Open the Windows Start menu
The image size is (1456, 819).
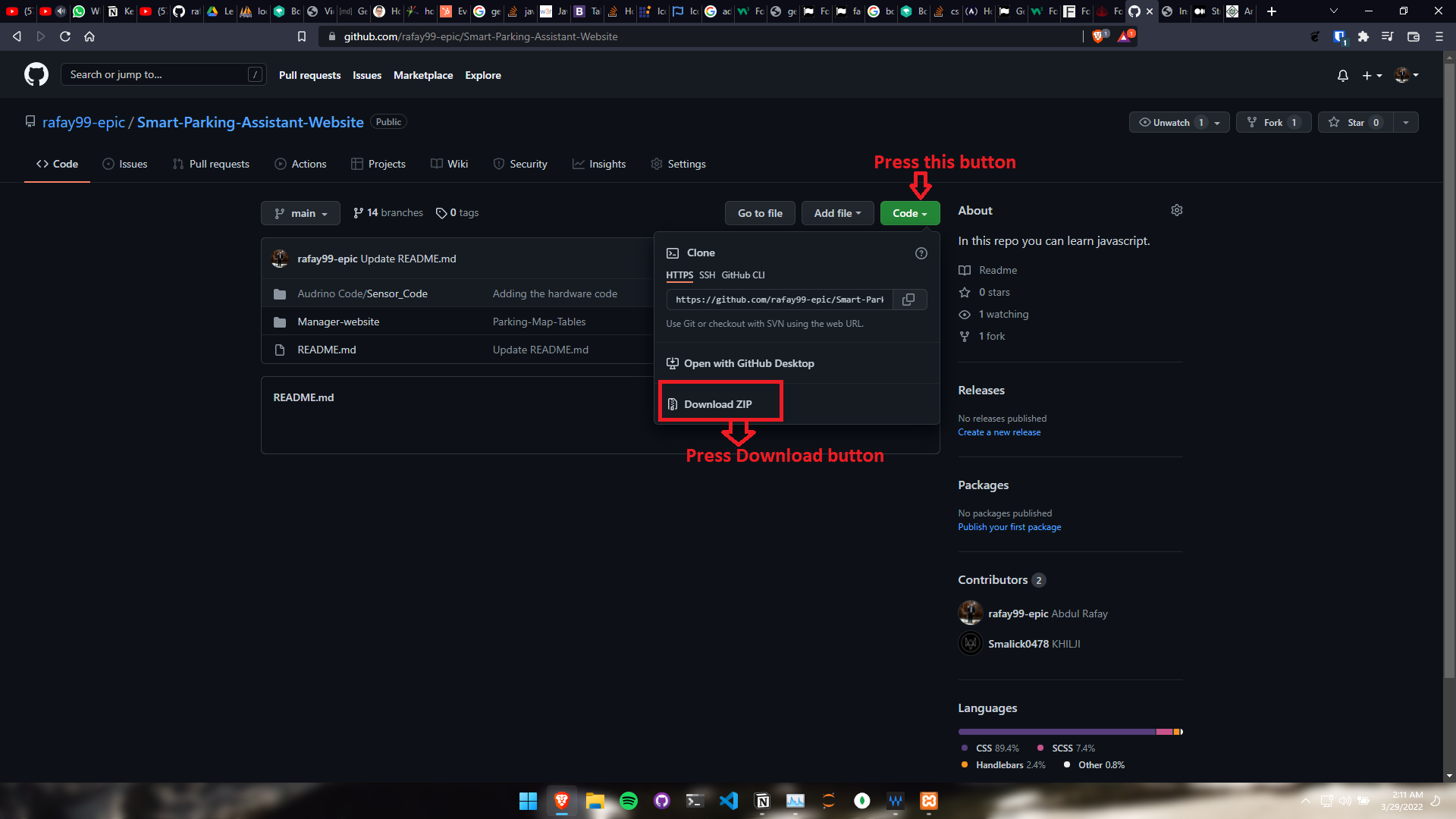tap(528, 801)
